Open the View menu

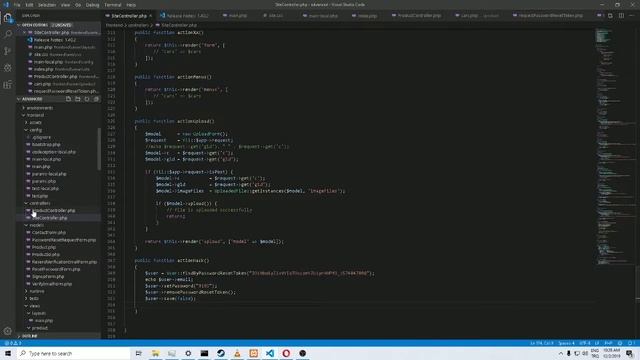(x=65, y=5)
